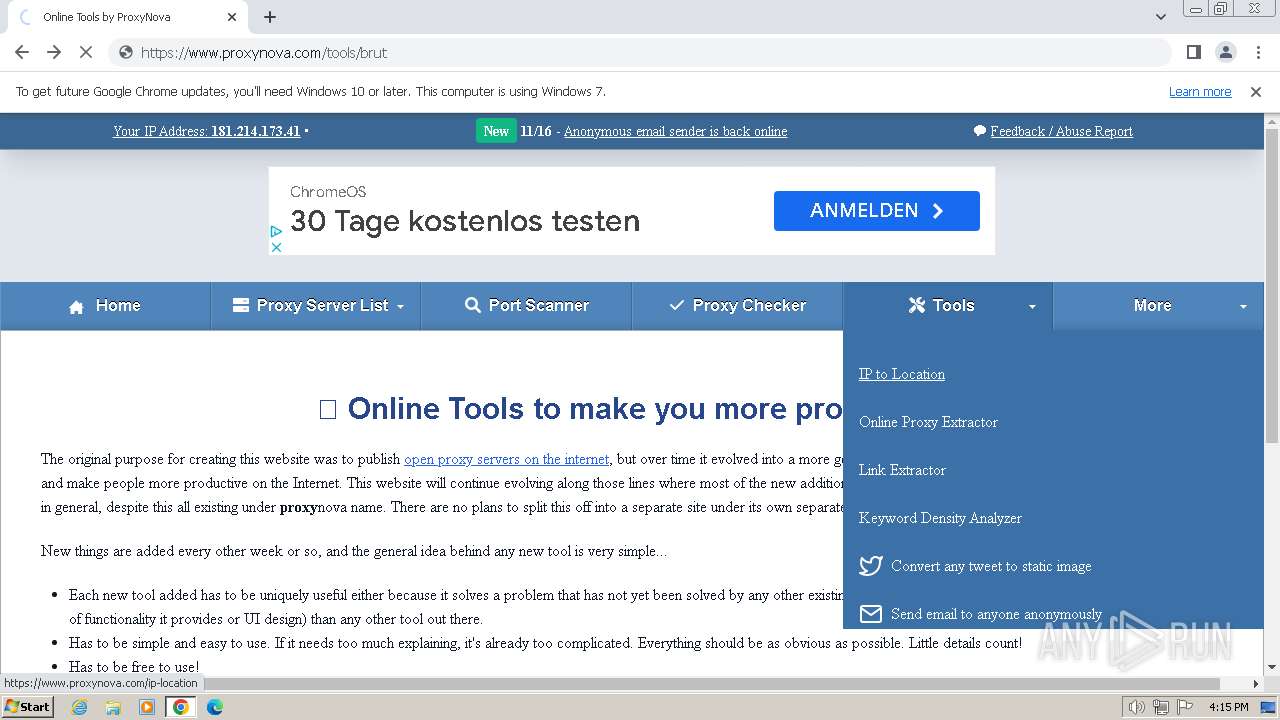The width and height of the screenshot is (1280, 720).
Task: Expand the More menu dropdown arrow
Action: point(1243,307)
